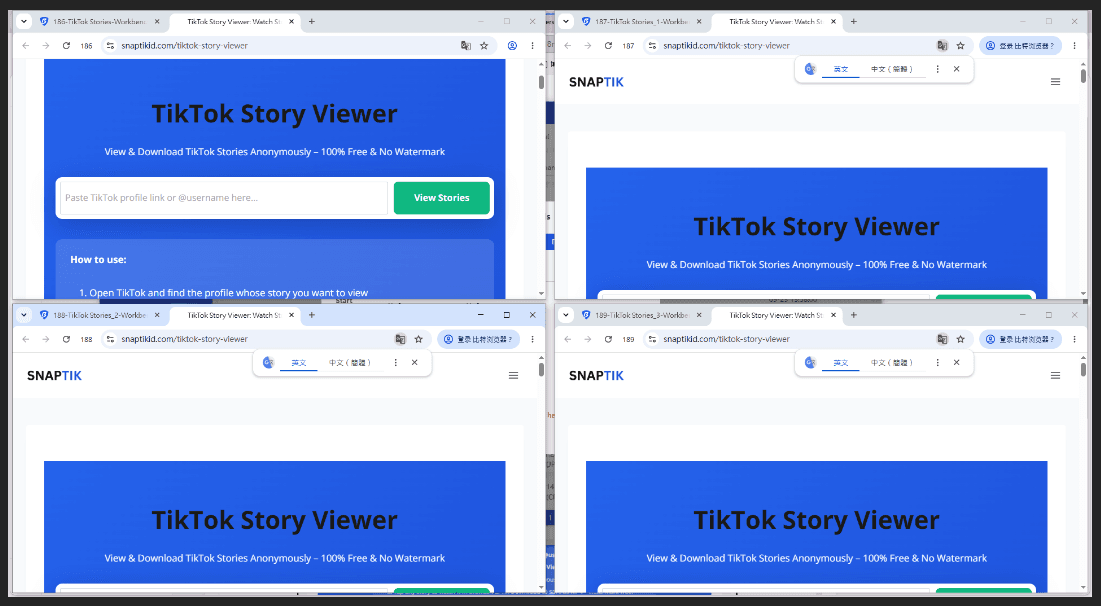Close translate popup in window 188
The width and height of the screenshot is (1101, 606).
click(x=414, y=362)
